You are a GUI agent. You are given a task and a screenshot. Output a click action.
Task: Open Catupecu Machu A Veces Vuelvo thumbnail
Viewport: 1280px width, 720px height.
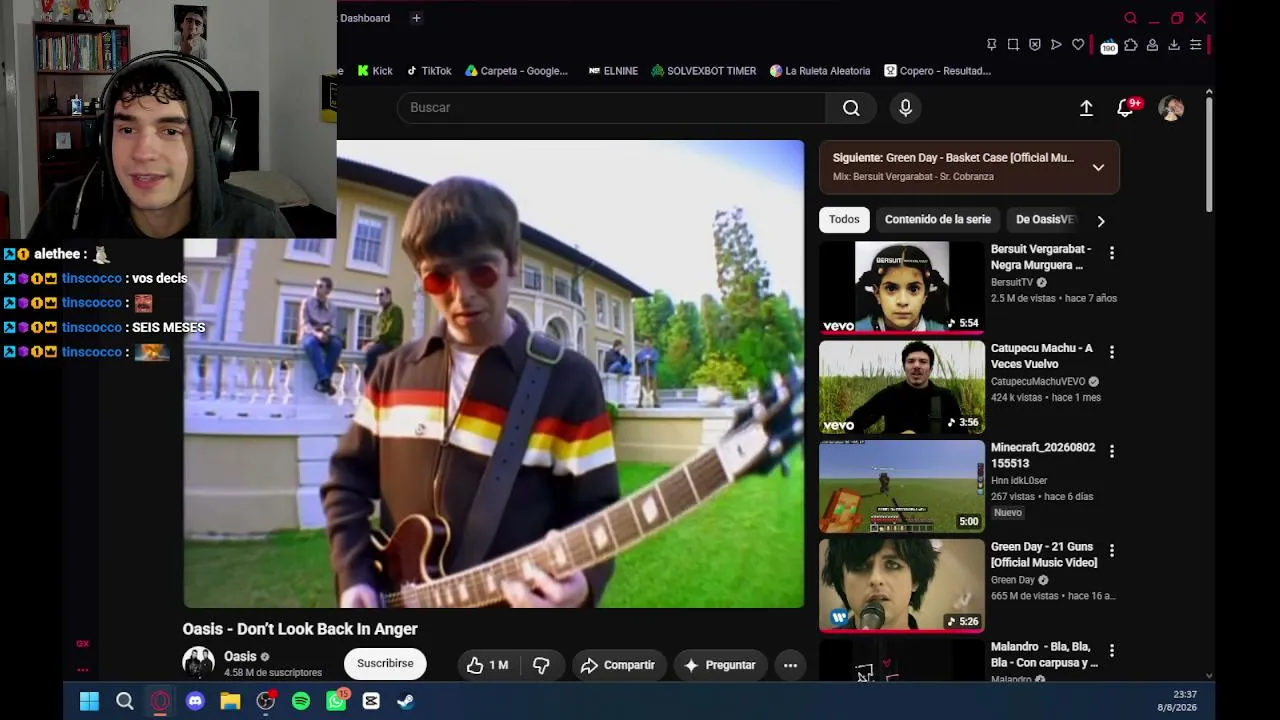click(902, 387)
